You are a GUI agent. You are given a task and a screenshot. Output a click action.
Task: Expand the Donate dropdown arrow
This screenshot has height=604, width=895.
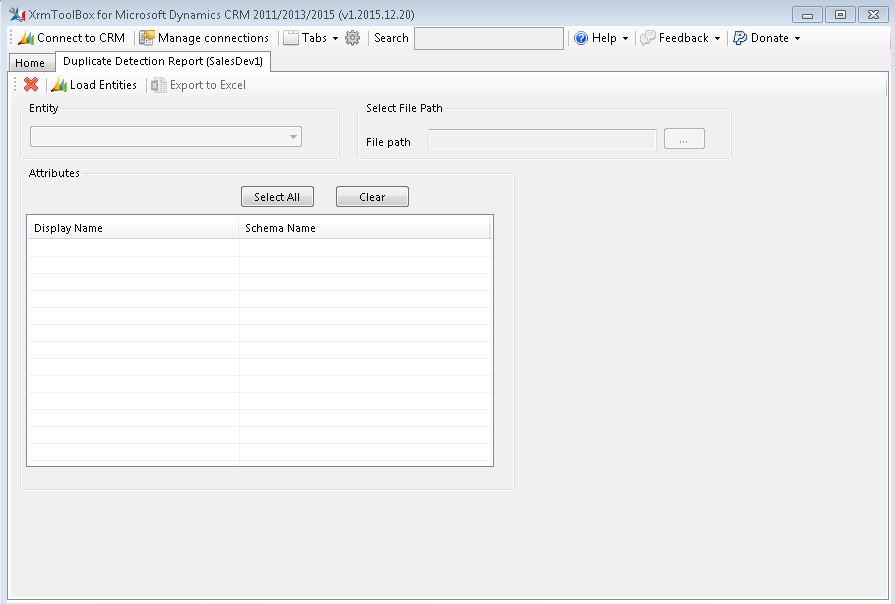tap(797, 38)
